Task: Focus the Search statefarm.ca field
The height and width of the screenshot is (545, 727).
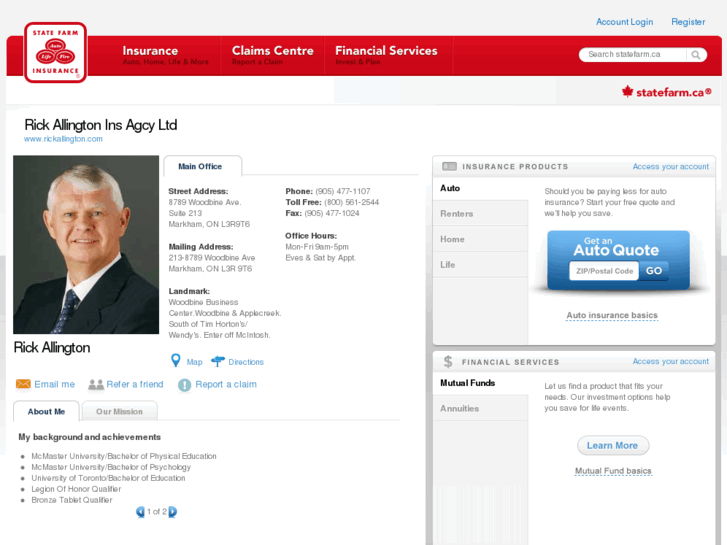Action: [632, 54]
